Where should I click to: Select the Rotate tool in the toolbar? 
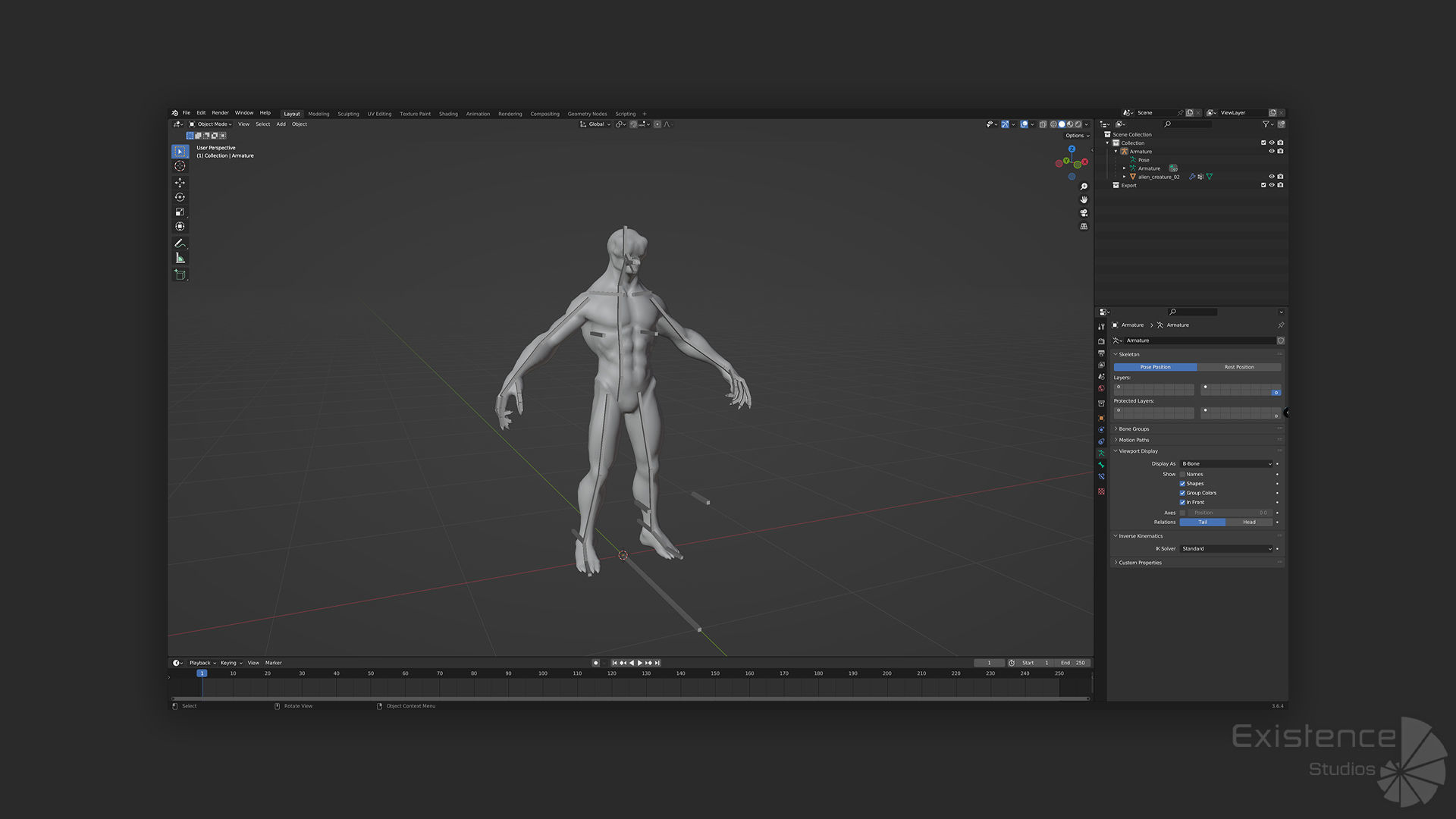[180, 196]
